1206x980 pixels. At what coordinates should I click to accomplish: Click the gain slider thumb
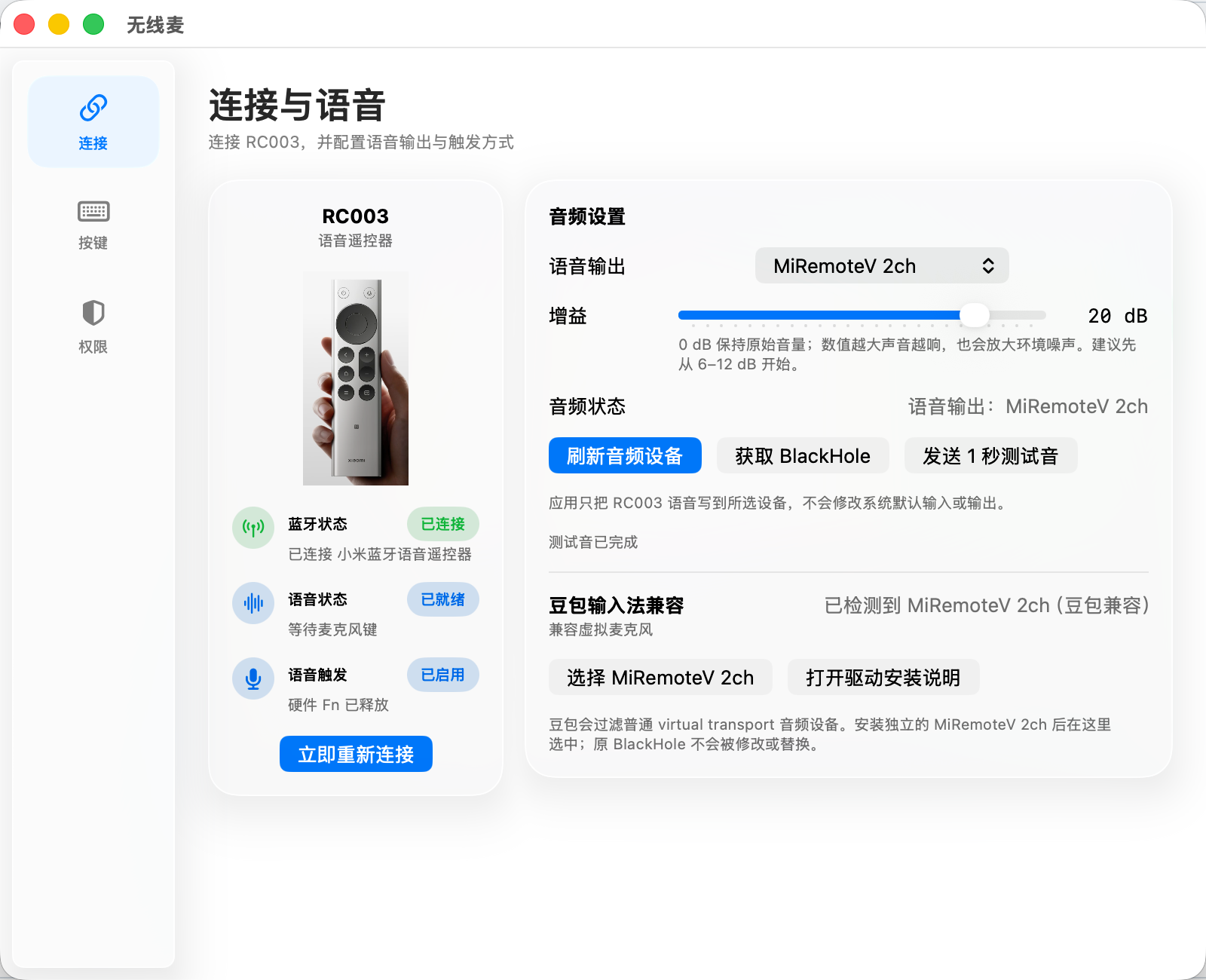(975, 315)
